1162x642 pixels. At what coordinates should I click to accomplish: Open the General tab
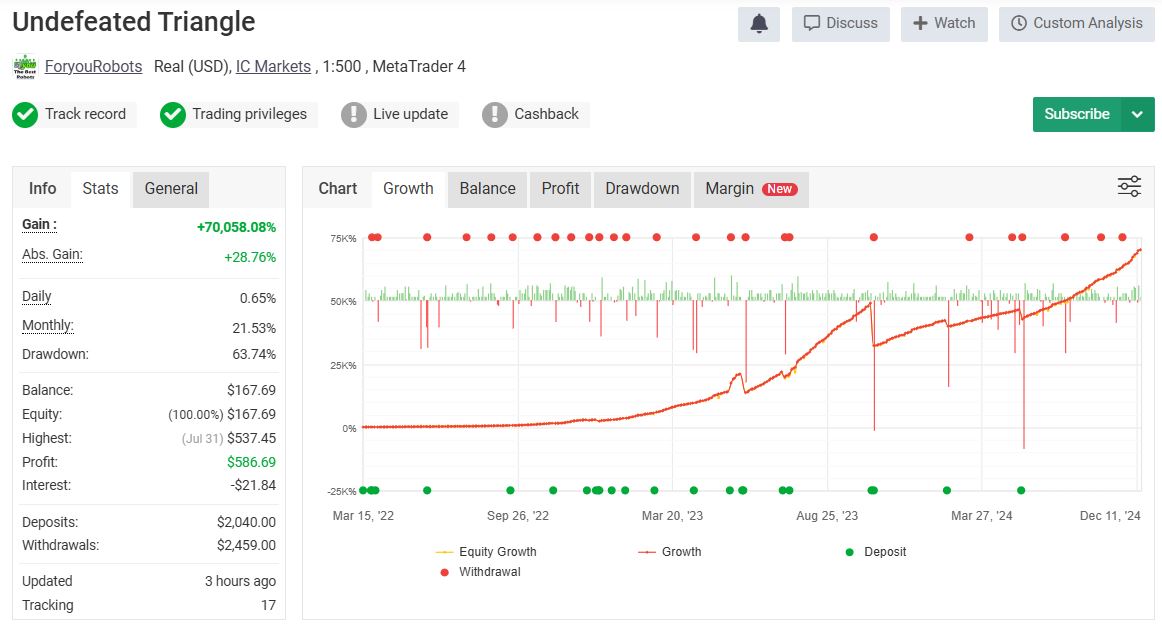click(171, 189)
